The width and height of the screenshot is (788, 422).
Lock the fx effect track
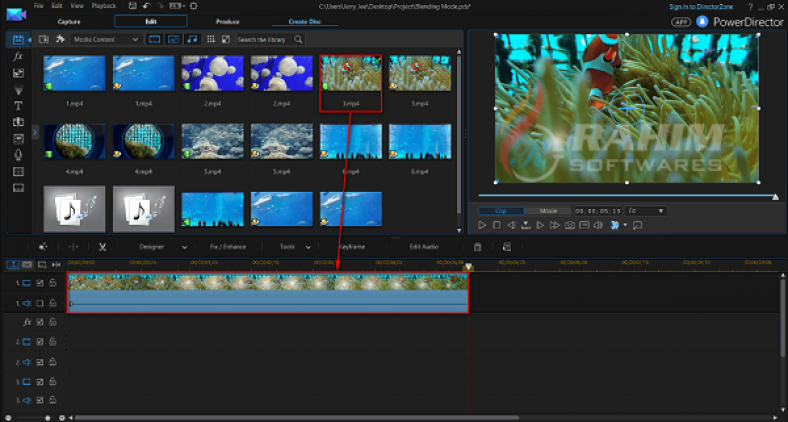tap(52, 322)
